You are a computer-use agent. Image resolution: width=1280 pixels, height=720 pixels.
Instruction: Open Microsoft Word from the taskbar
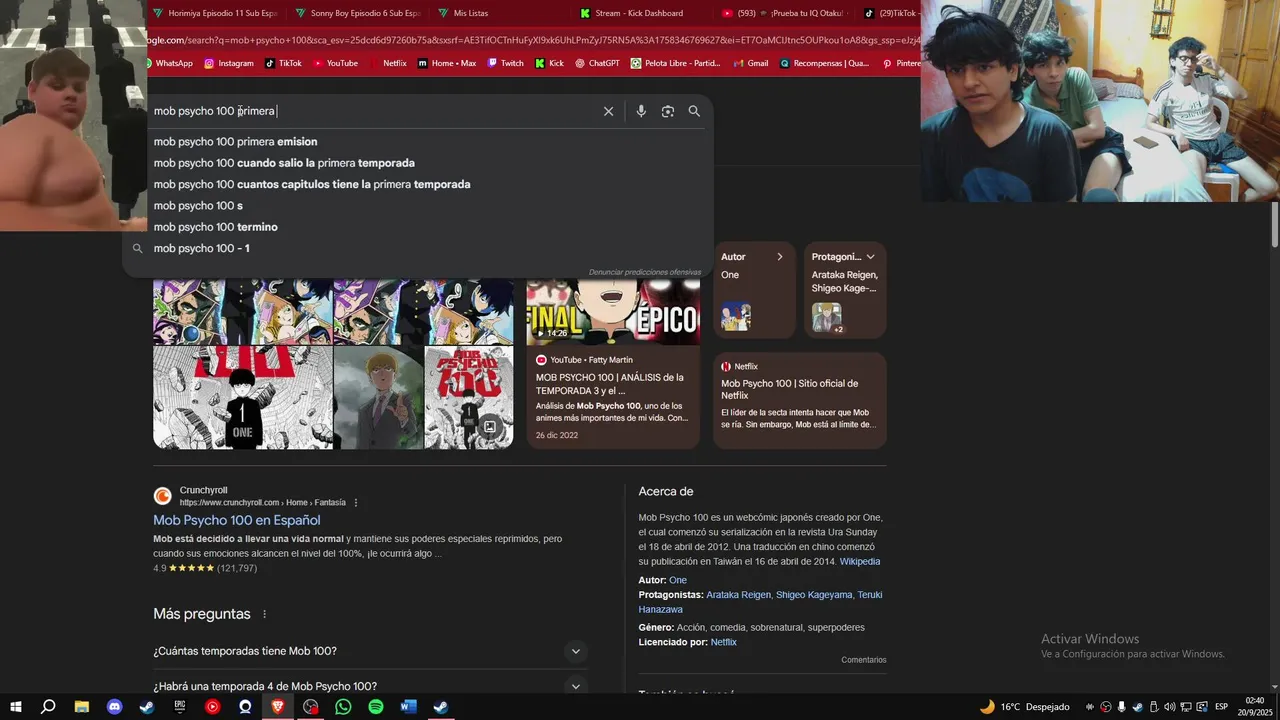pyautogui.click(x=408, y=707)
